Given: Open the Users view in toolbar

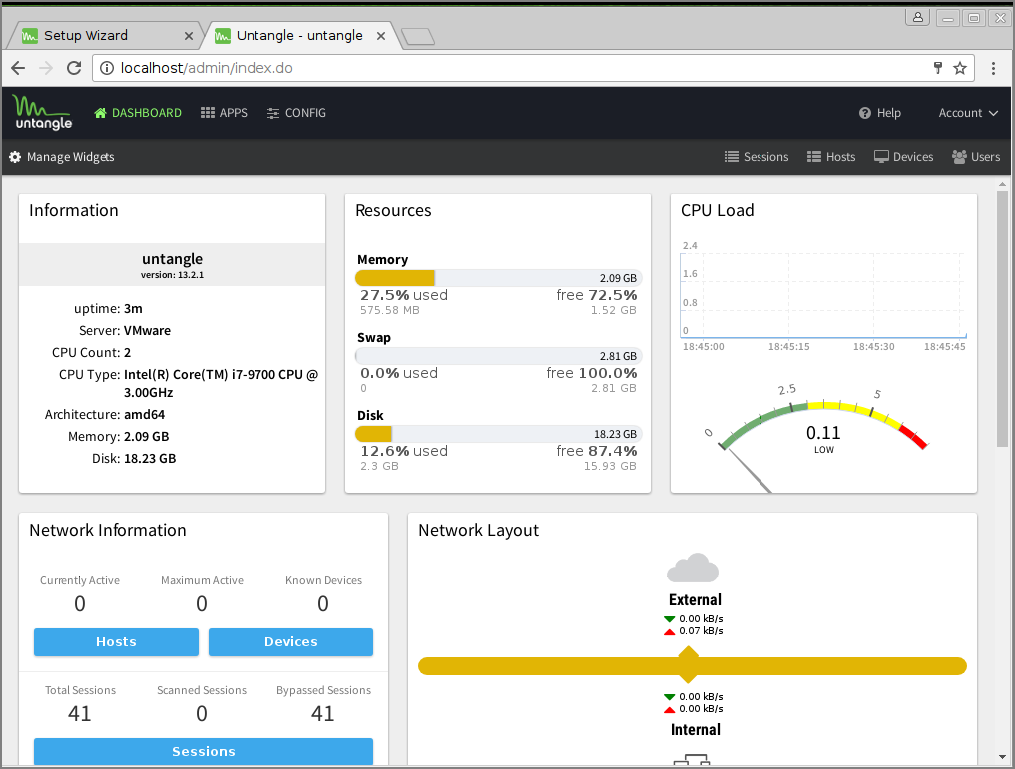Looking at the screenshot, I should 976,157.
